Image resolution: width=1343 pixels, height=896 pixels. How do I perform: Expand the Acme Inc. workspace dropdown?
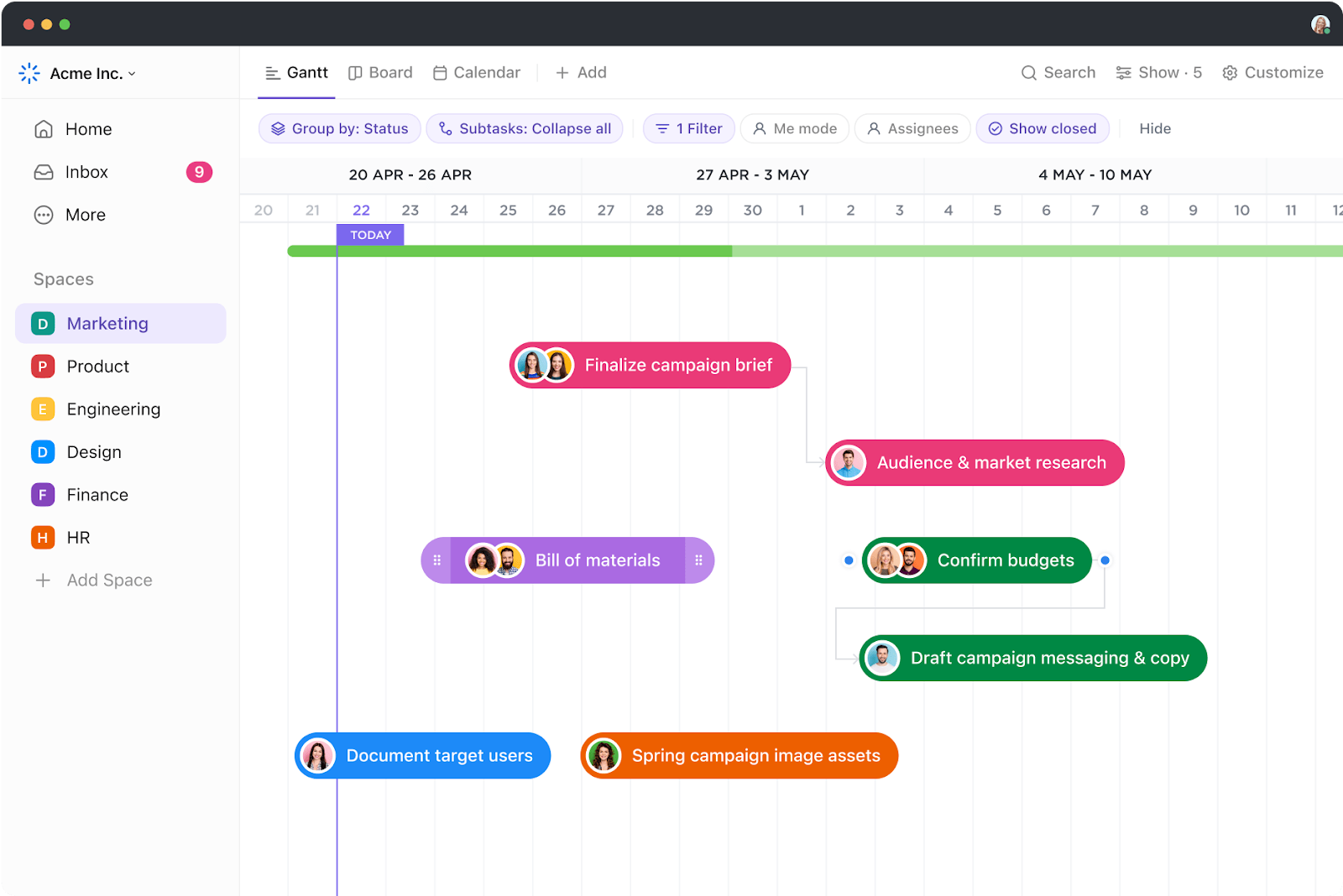(x=132, y=73)
